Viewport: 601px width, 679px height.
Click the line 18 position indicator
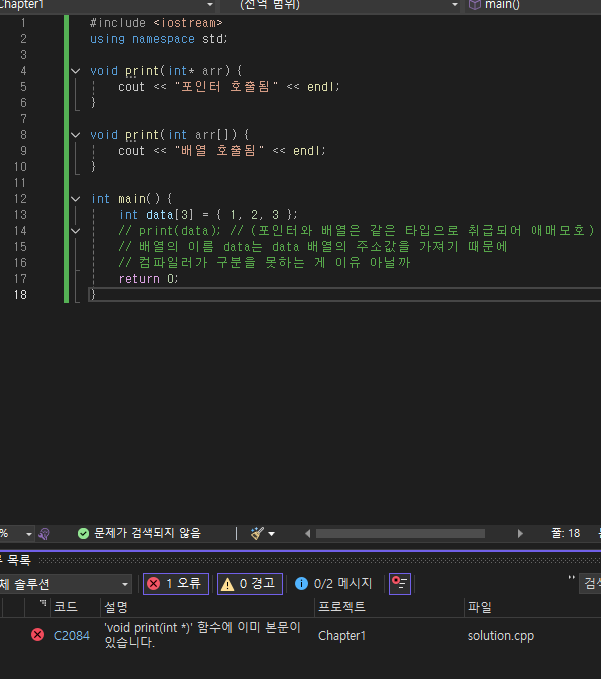click(565, 534)
